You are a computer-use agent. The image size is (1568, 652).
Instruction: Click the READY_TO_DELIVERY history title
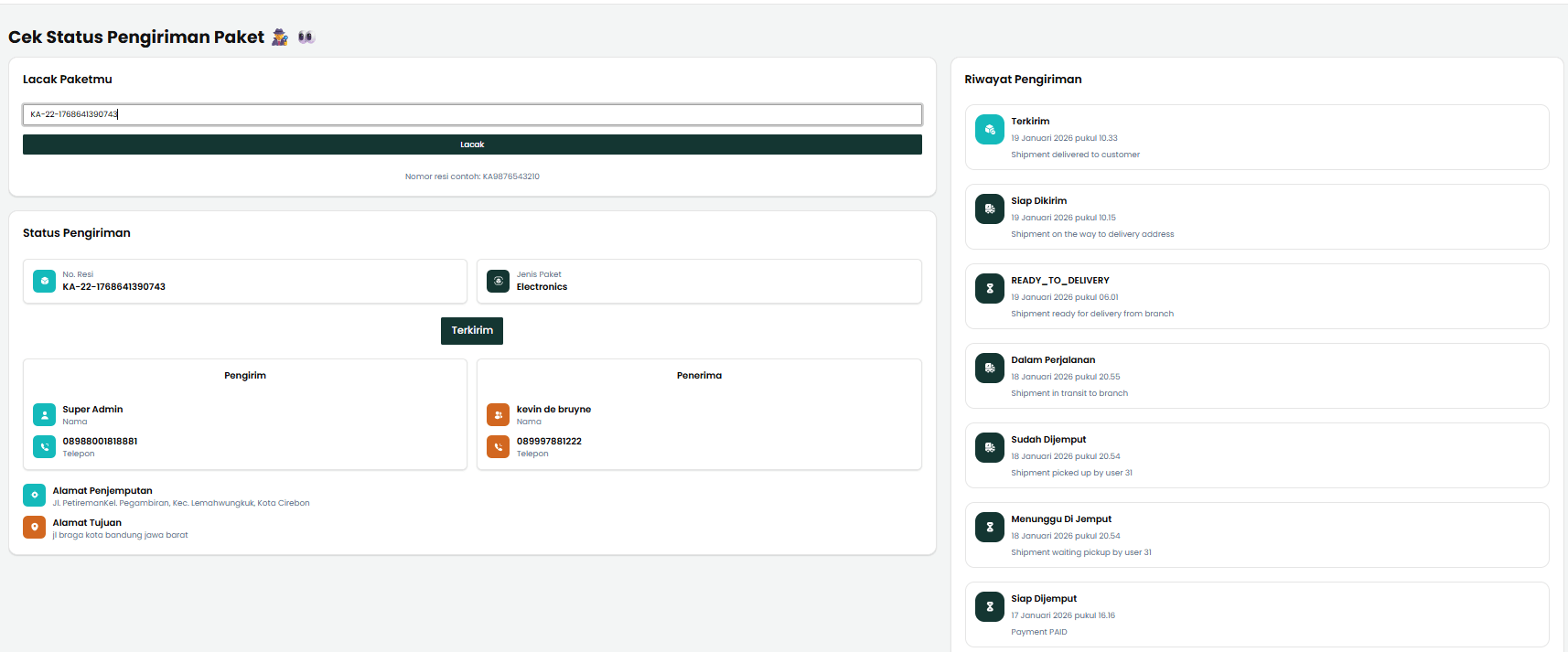(1059, 281)
